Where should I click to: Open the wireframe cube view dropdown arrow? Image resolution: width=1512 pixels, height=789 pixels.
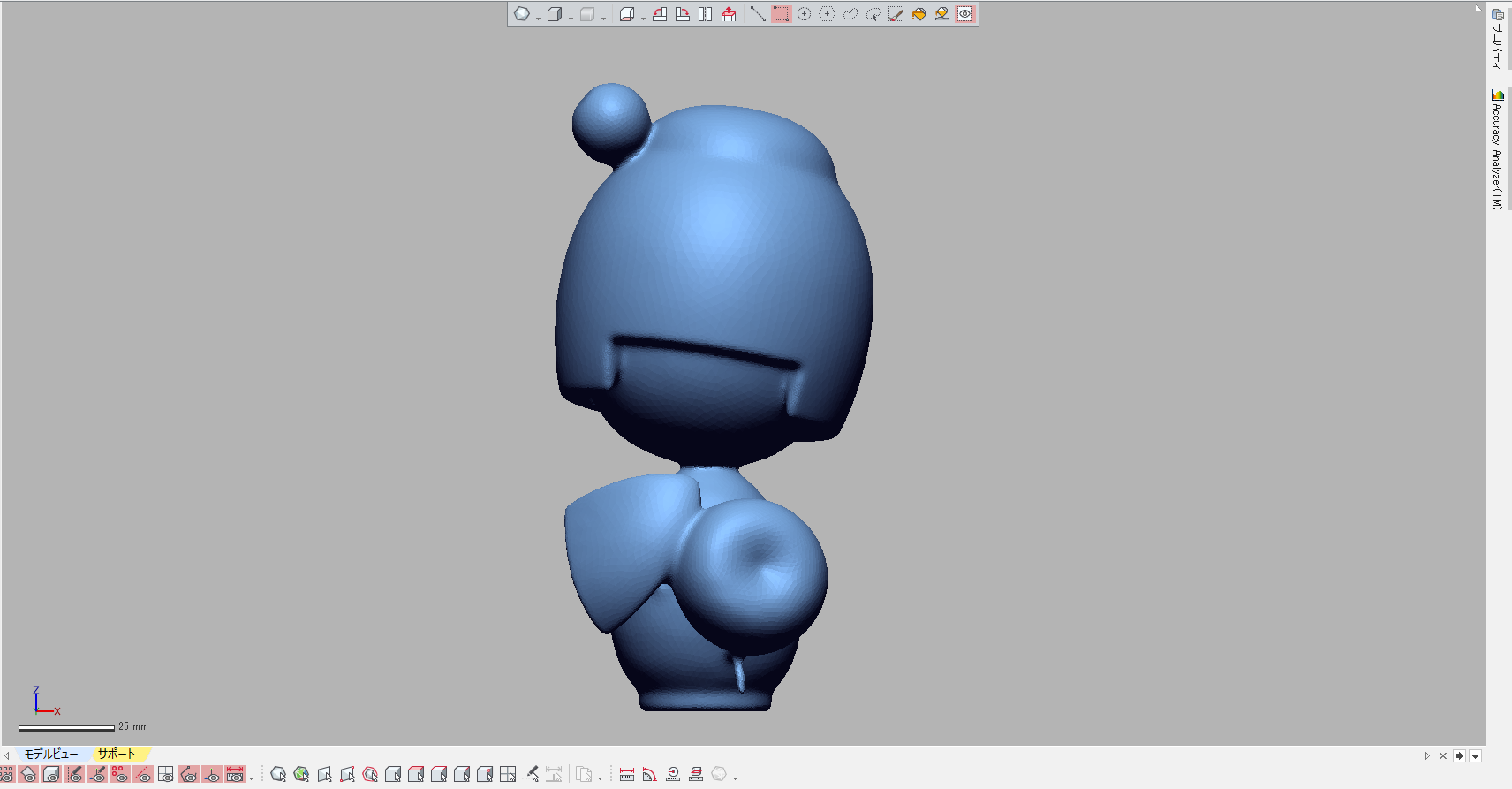(x=643, y=18)
